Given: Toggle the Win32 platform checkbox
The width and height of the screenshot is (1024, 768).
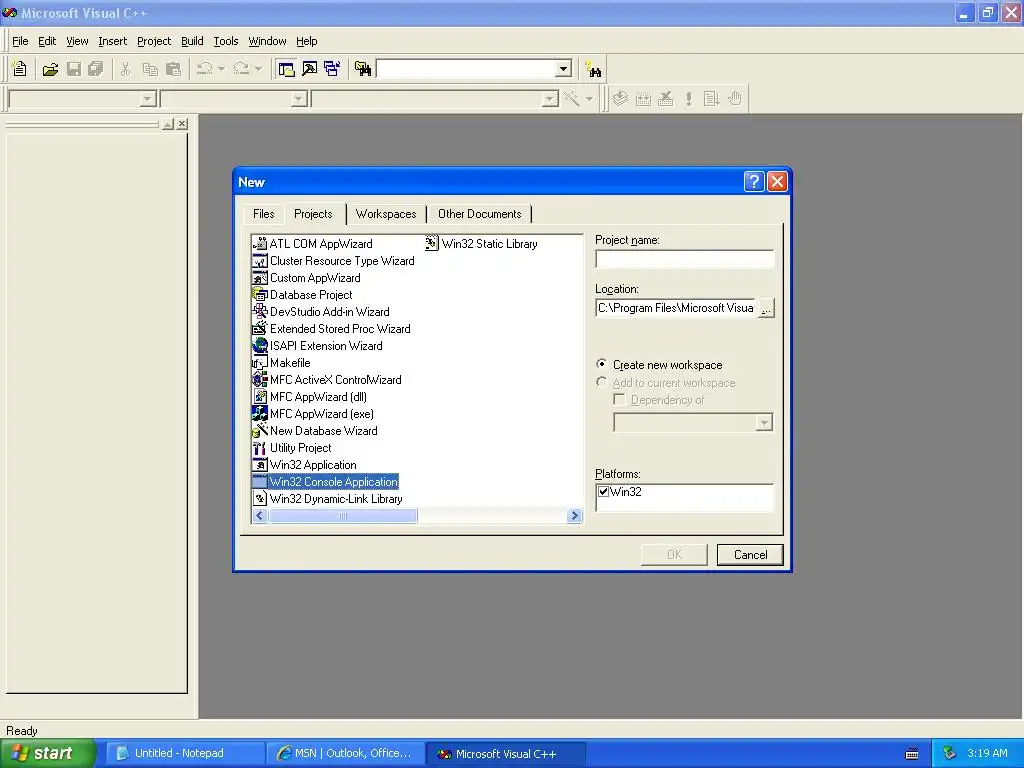Looking at the screenshot, I should click(603, 492).
